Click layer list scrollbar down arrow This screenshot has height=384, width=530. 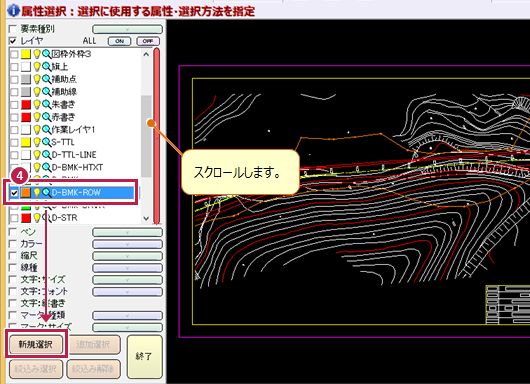pyautogui.click(x=146, y=218)
